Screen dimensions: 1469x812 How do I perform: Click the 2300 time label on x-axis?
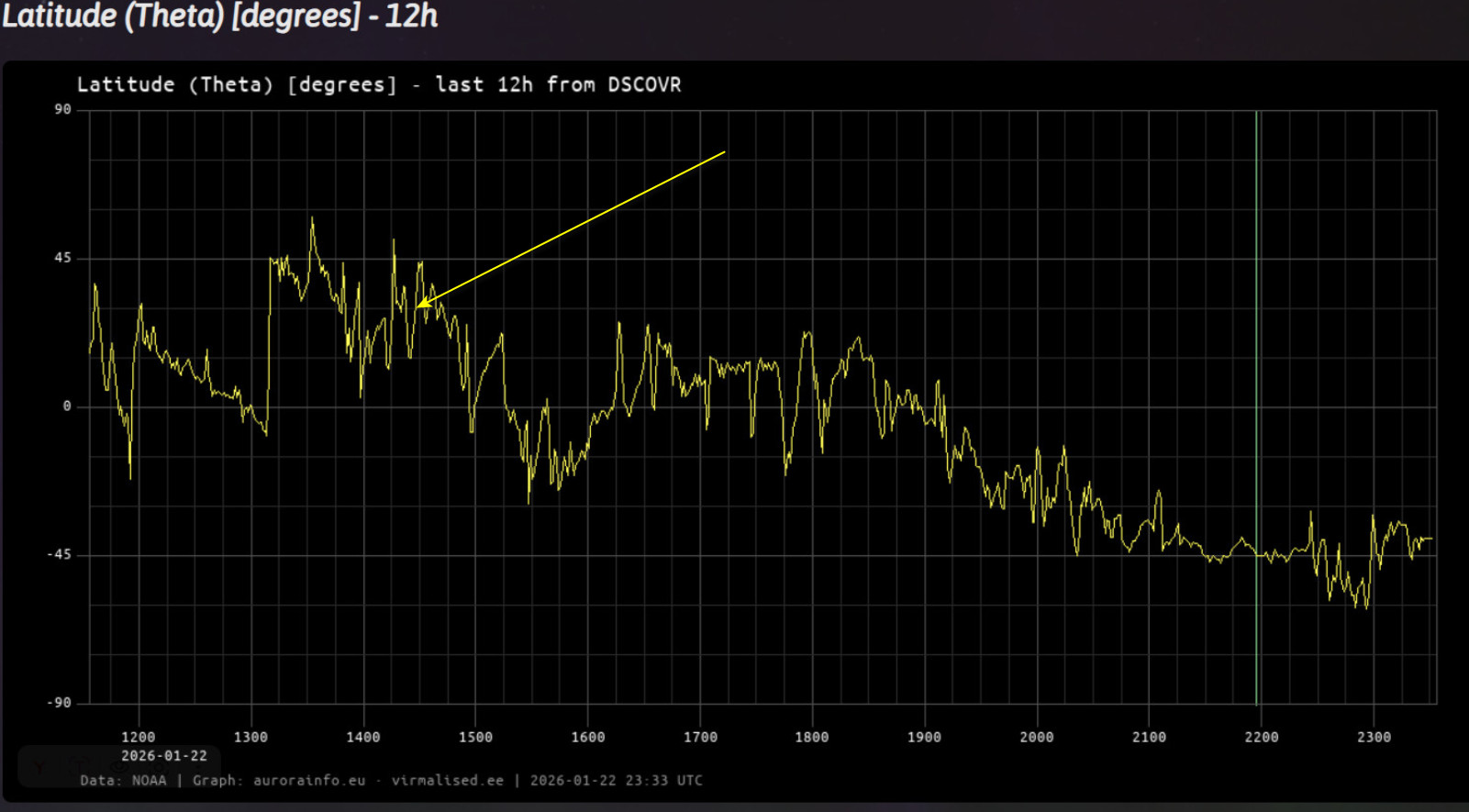[1374, 737]
